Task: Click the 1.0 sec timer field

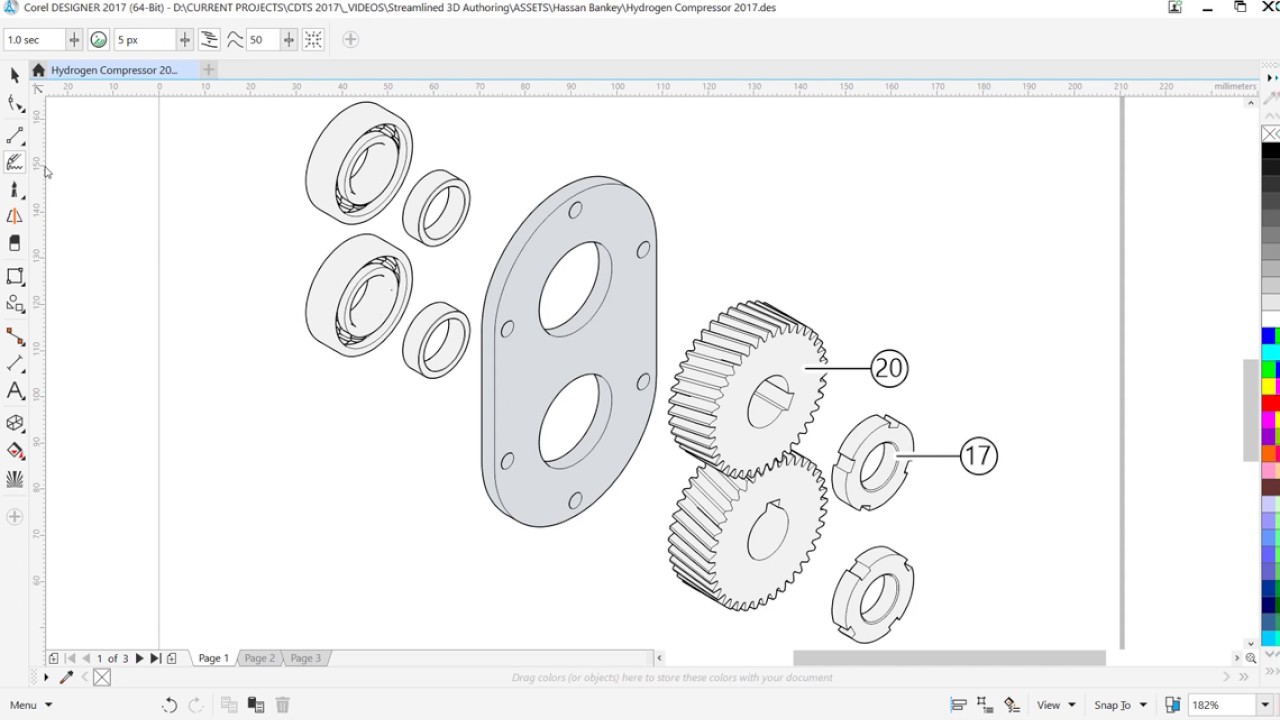Action: [34, 40]
